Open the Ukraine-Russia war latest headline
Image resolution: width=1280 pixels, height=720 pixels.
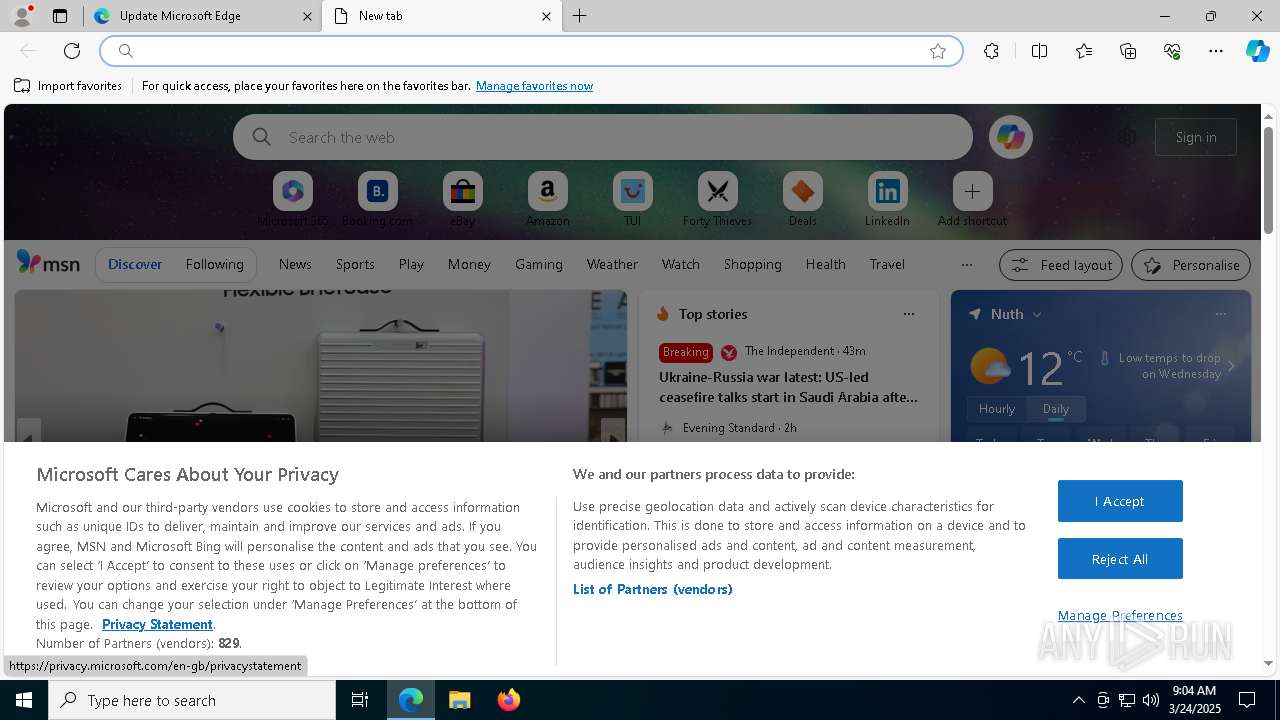(788, 387)
